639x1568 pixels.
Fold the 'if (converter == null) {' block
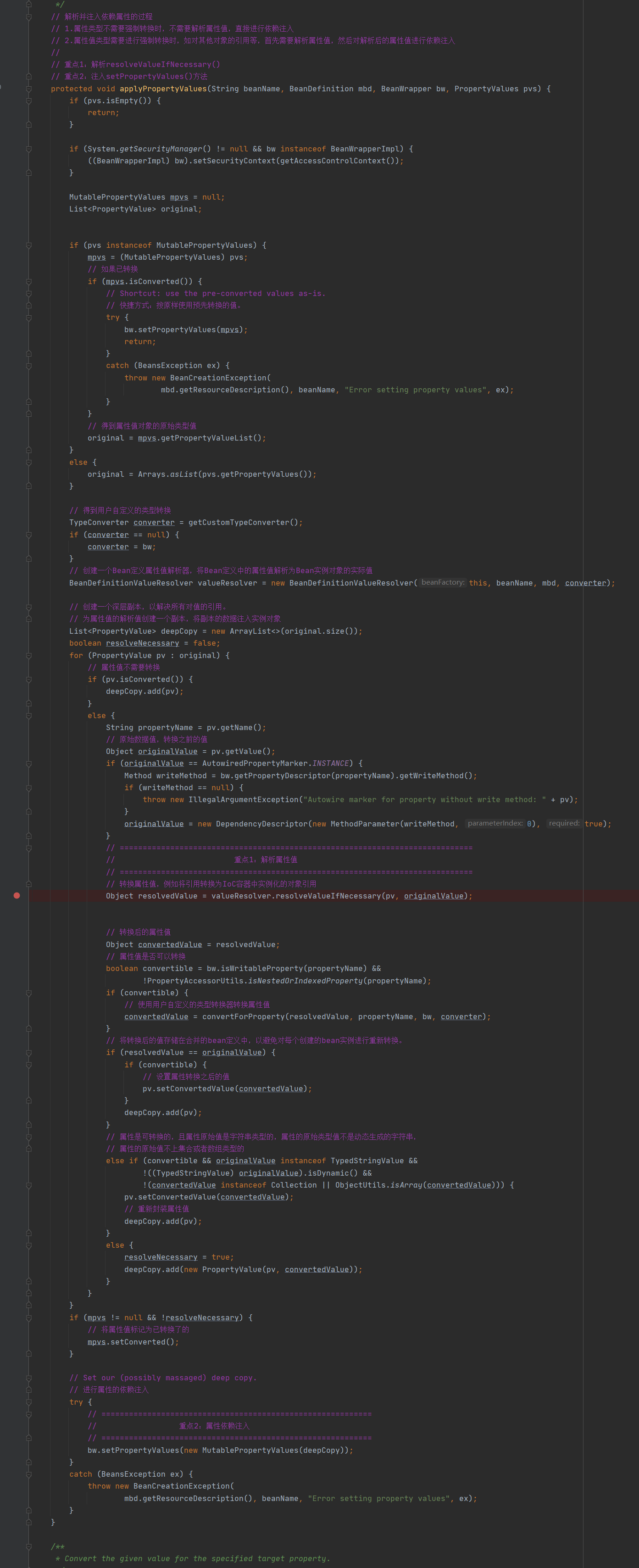click(28, 535)
